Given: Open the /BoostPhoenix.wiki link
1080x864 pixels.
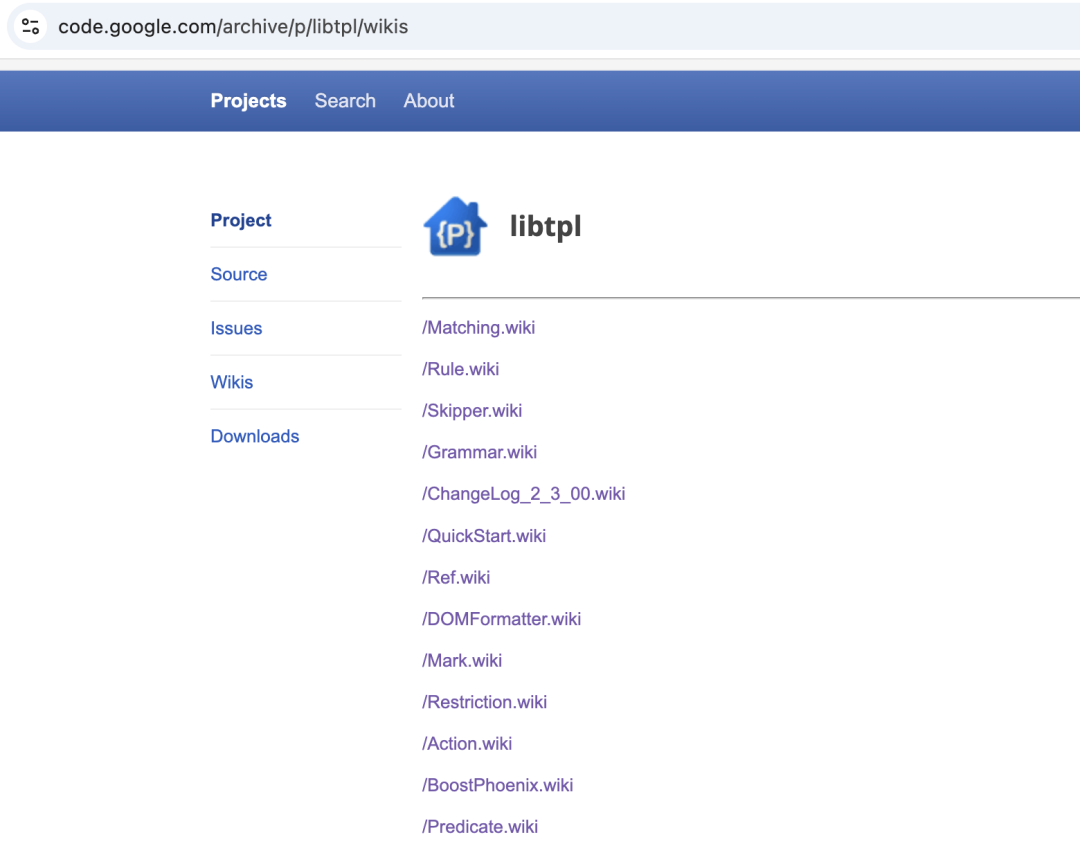Looking at the screenshot, I should click(x=498, y=785).
